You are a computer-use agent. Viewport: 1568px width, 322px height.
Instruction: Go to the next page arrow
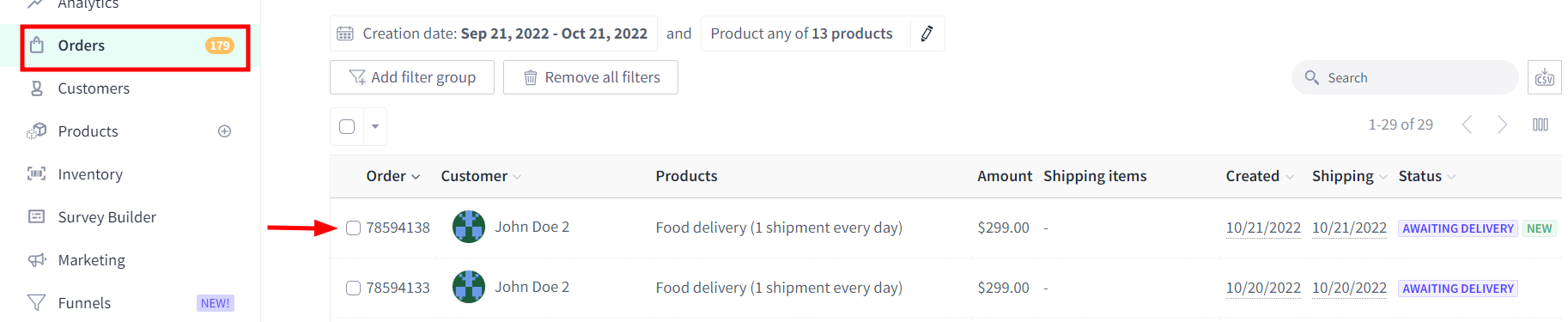1502,125
